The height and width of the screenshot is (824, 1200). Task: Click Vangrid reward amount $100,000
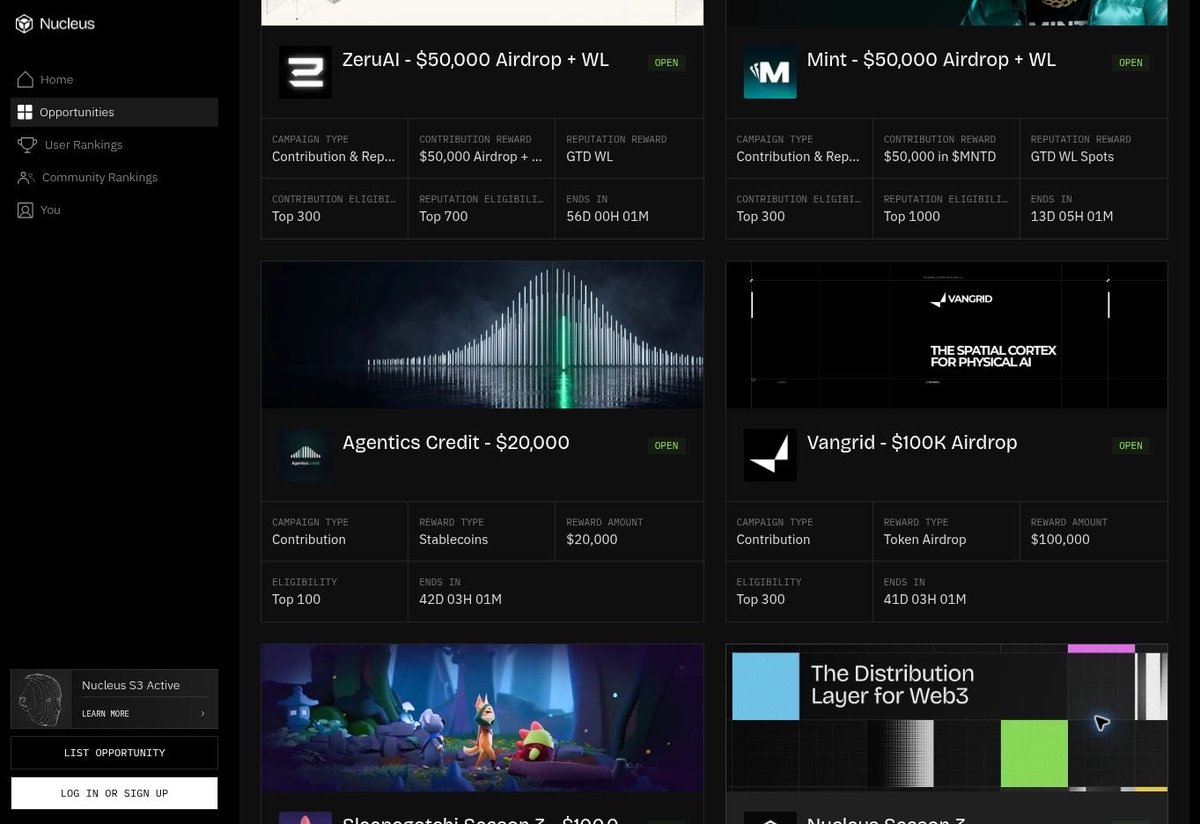click(x=1060, y=539)
